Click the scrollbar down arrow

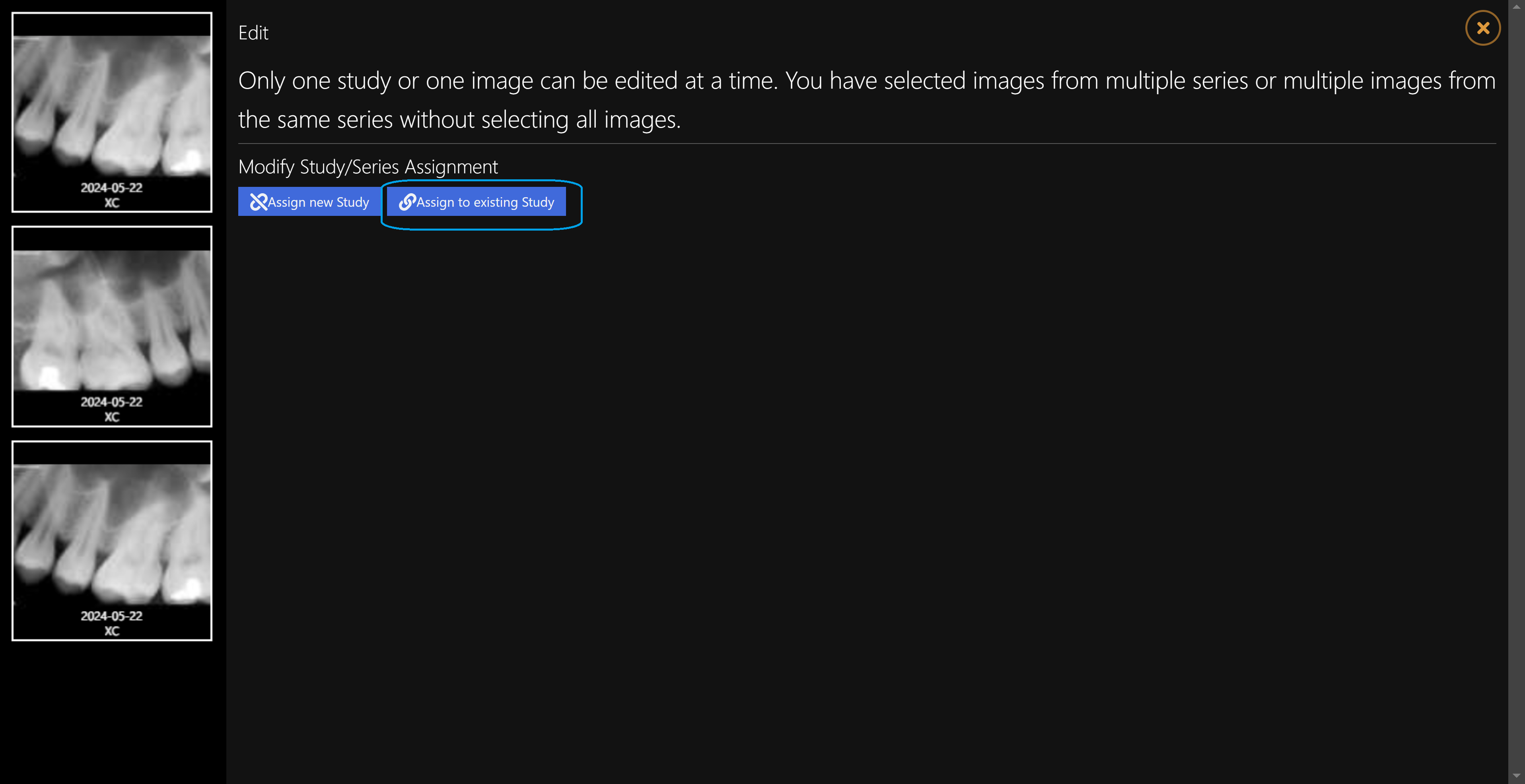point(1516,777)
